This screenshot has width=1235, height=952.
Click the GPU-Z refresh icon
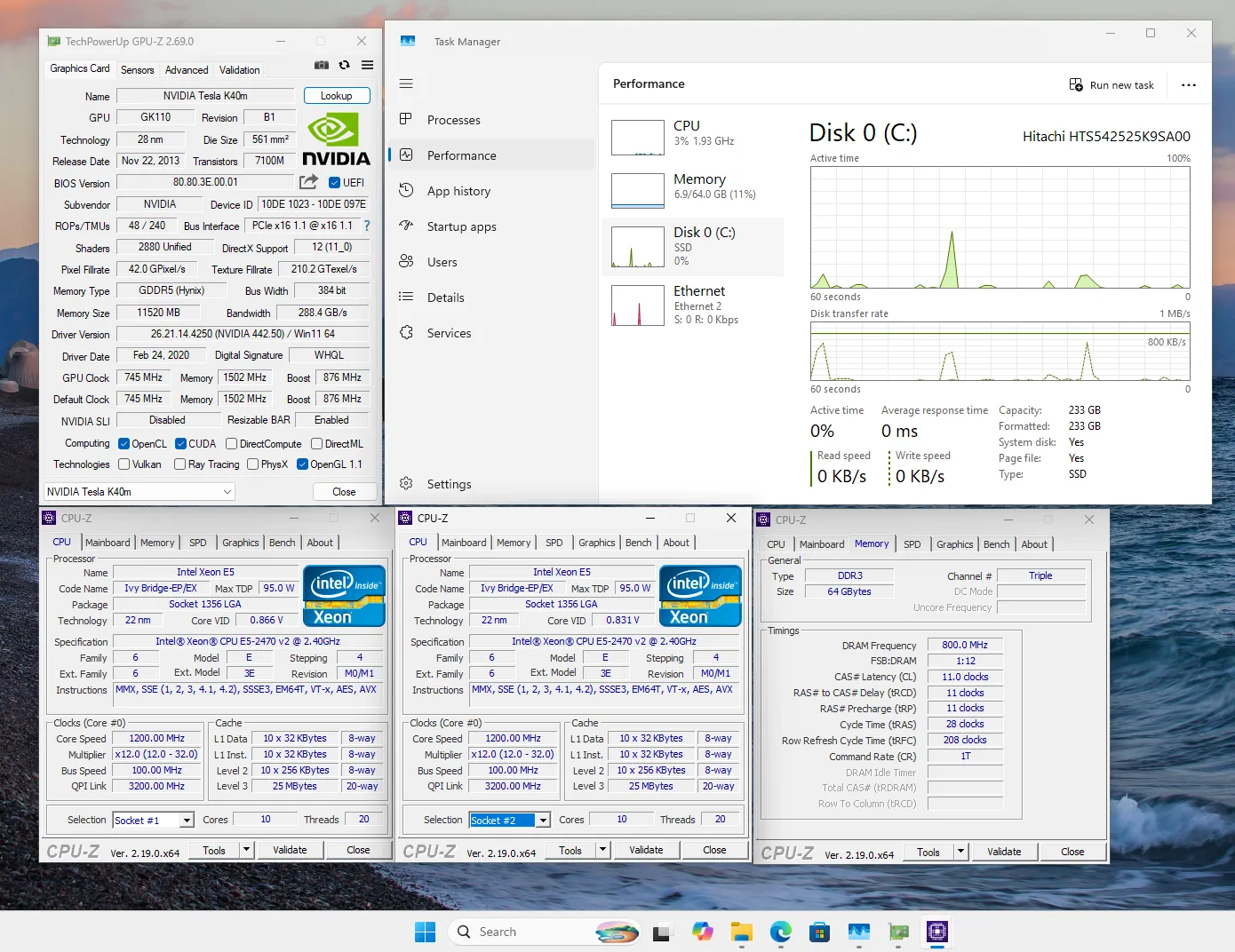[345, 66]
